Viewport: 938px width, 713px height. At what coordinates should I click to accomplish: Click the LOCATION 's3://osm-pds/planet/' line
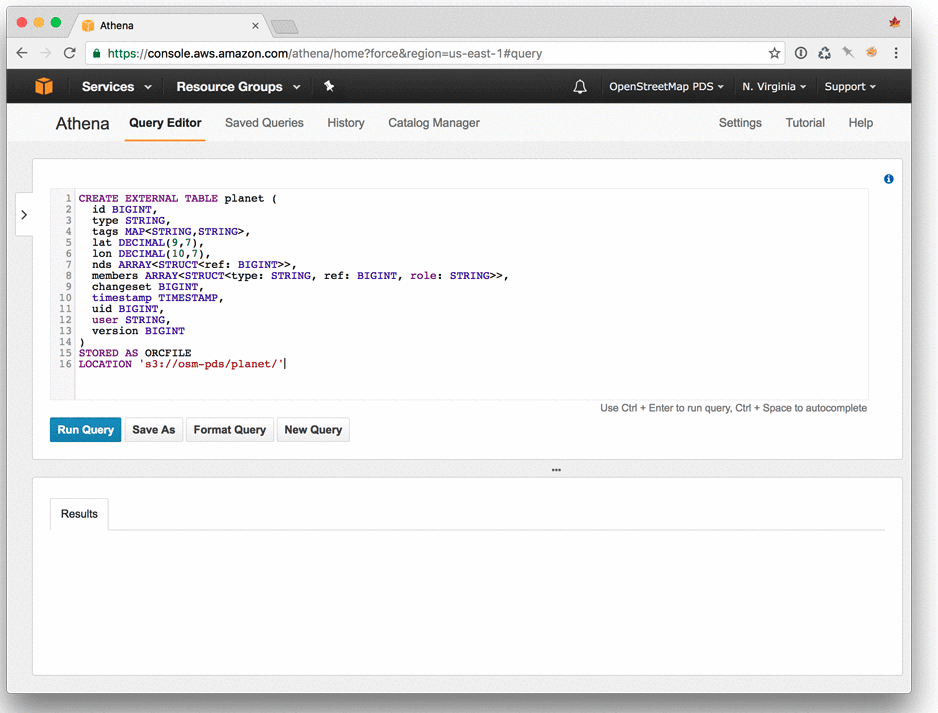tap(182, 364)
